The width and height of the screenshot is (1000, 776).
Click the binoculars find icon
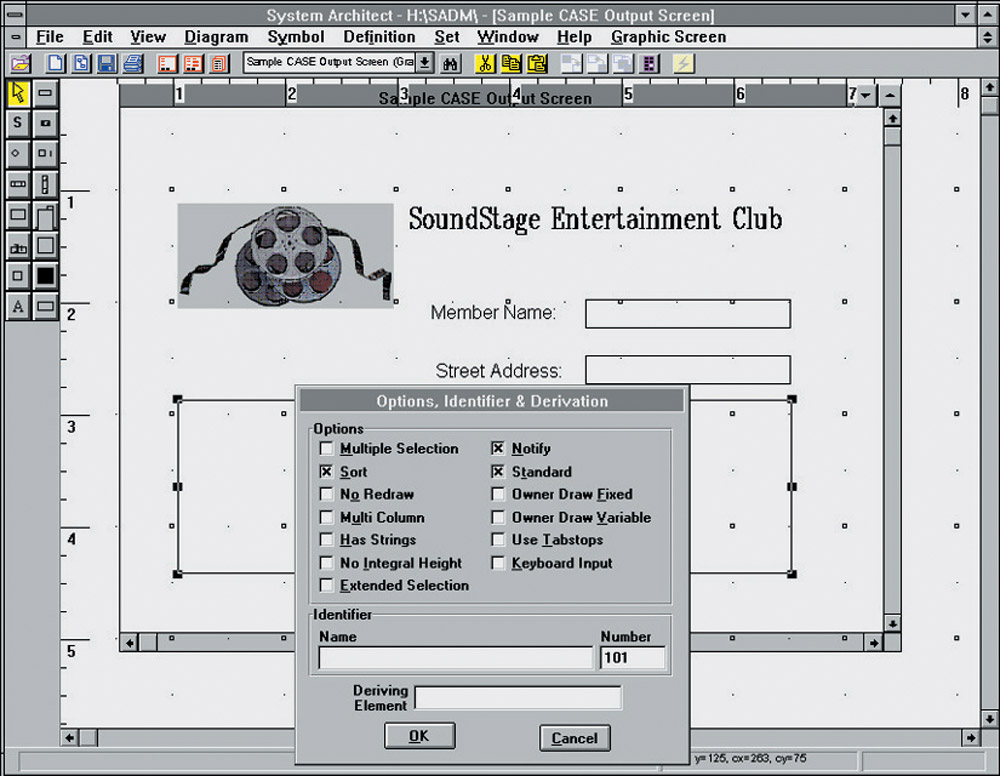(450, 63)
